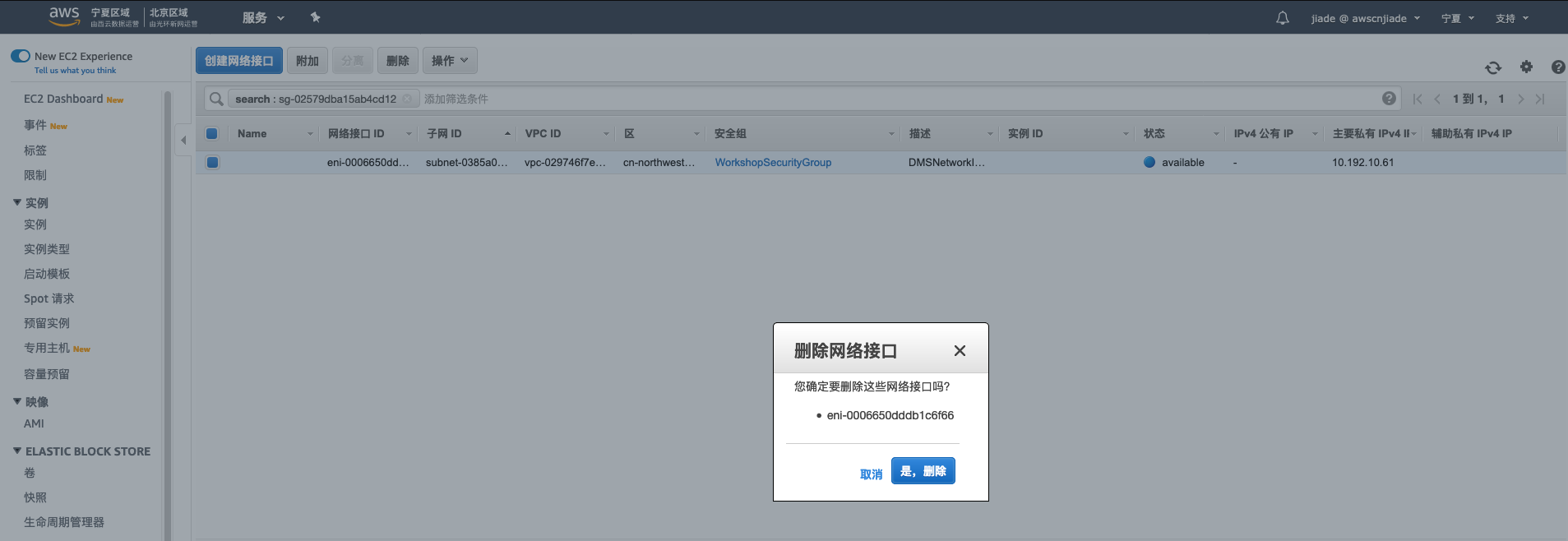
Task: Close the delete network interface dialog
Action: (x=959, y=351)
